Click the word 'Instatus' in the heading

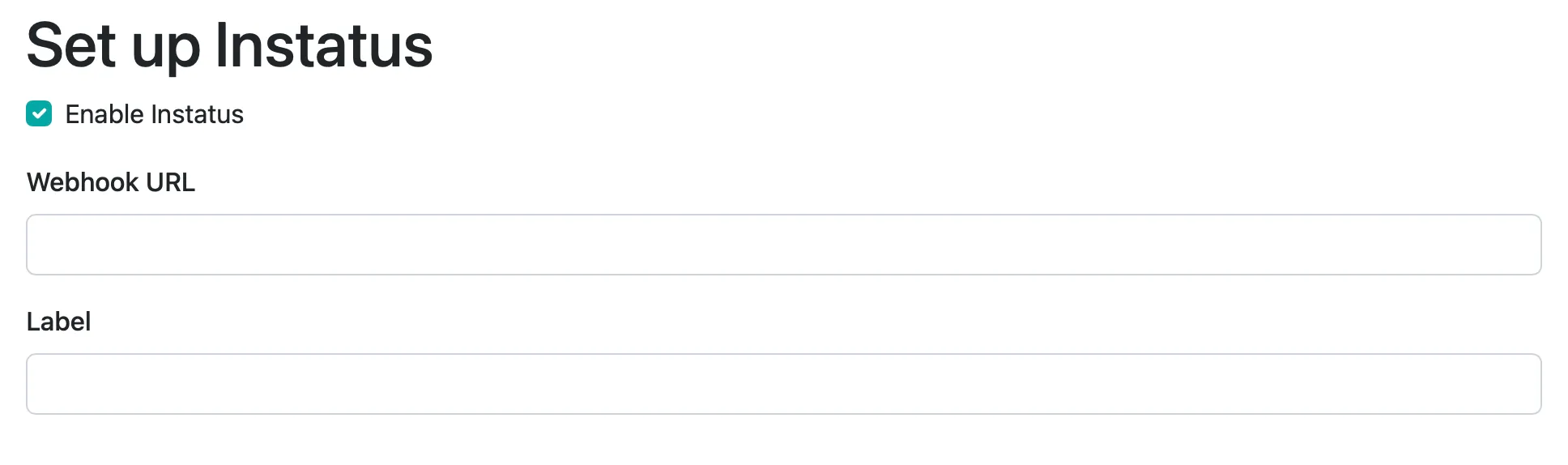click(x=324, y=46)
